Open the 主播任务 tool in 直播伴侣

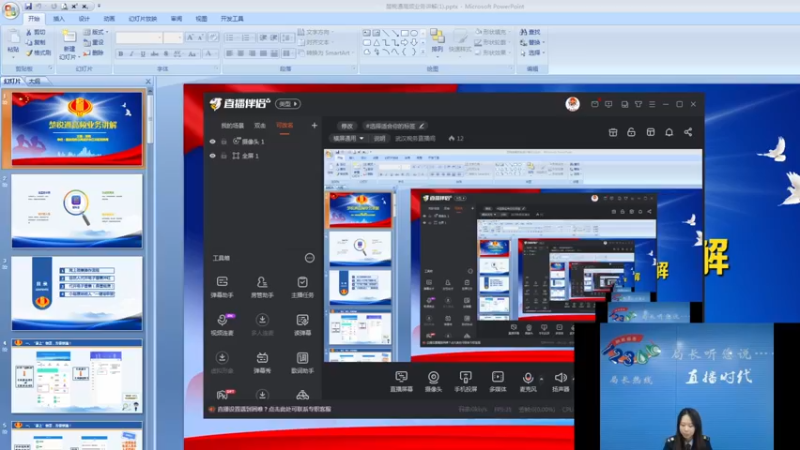(x=302, y=287)
